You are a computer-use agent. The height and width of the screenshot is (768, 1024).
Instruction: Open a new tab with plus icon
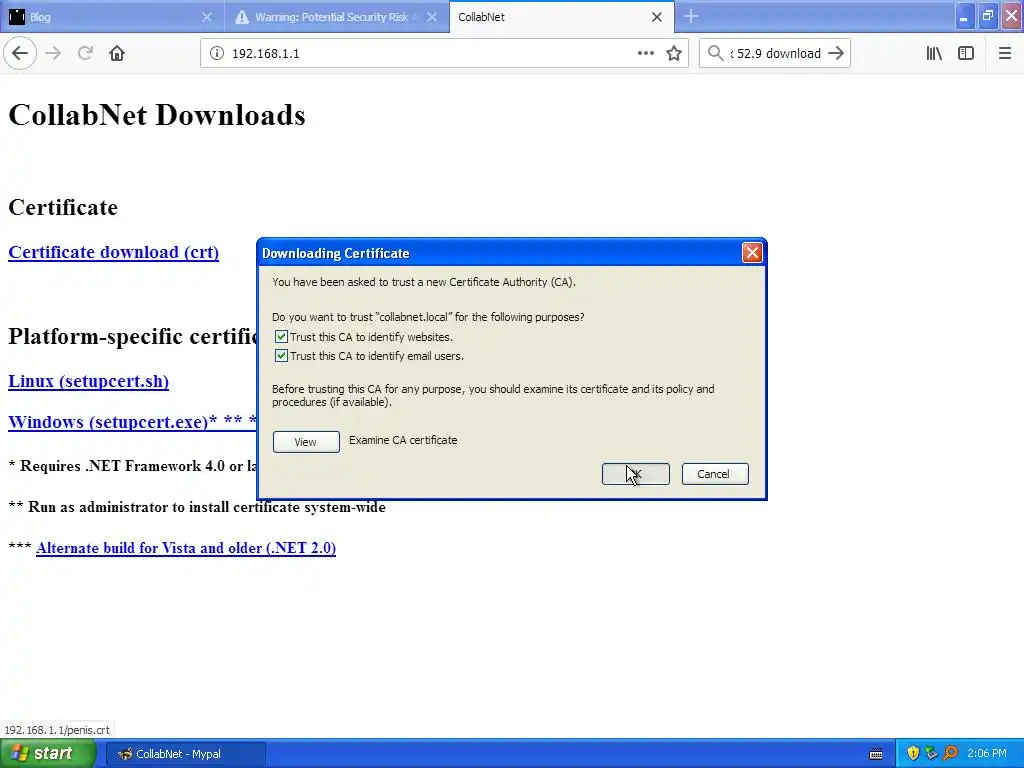tap(691, 17)
